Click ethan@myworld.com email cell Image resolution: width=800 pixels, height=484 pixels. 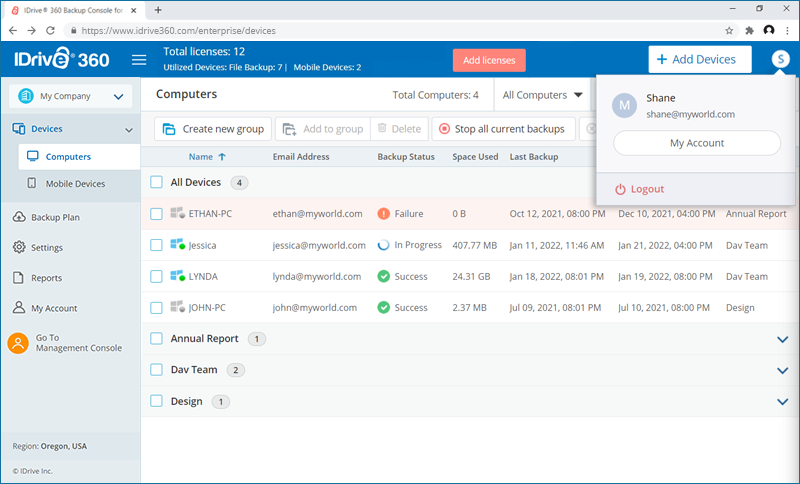[317, 214]
